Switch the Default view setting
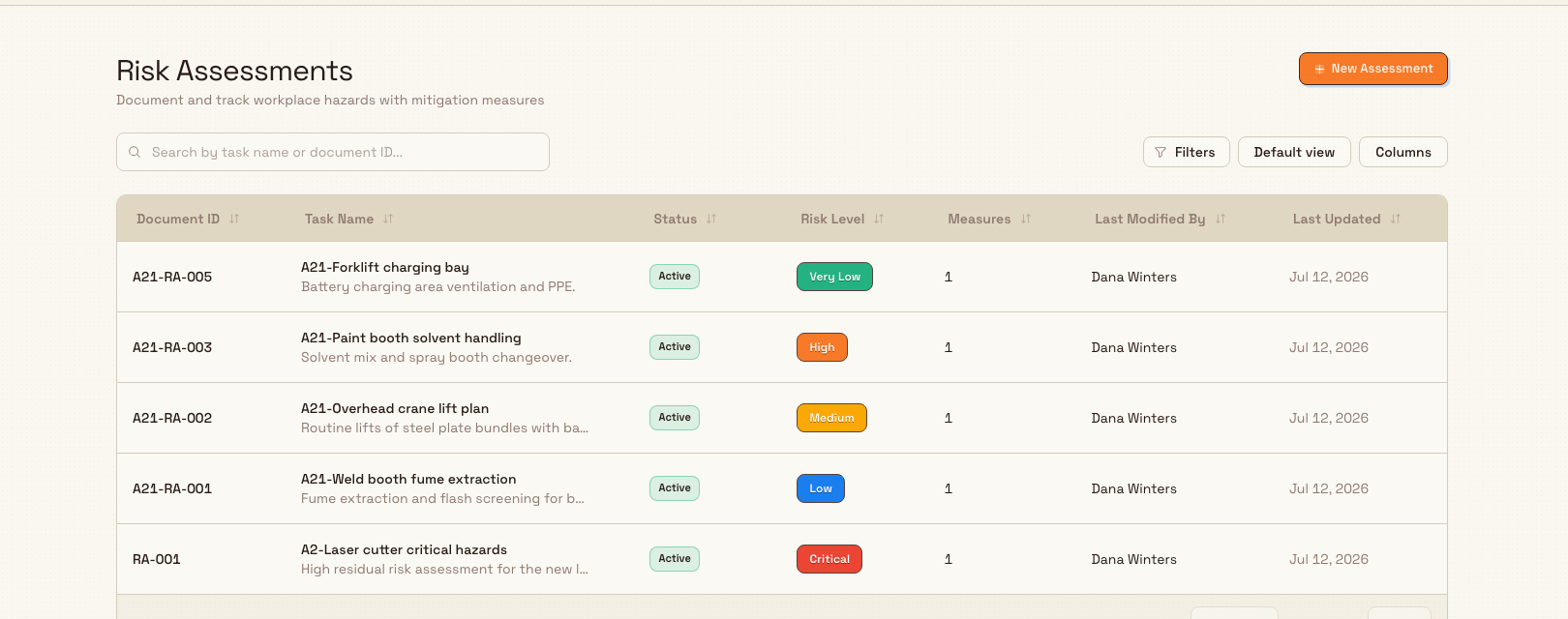 point(1294,152)
